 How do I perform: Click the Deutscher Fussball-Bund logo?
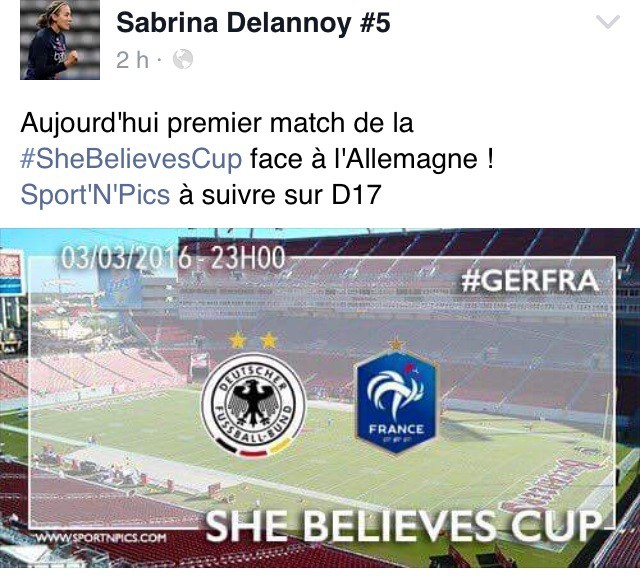253,405
